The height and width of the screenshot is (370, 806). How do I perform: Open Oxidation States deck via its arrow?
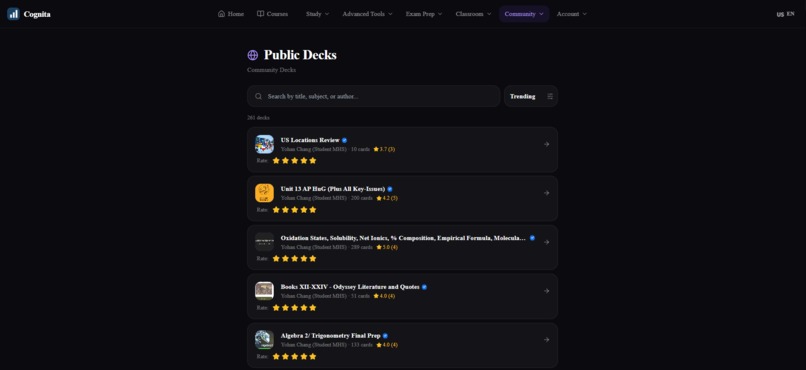(546, 242)
